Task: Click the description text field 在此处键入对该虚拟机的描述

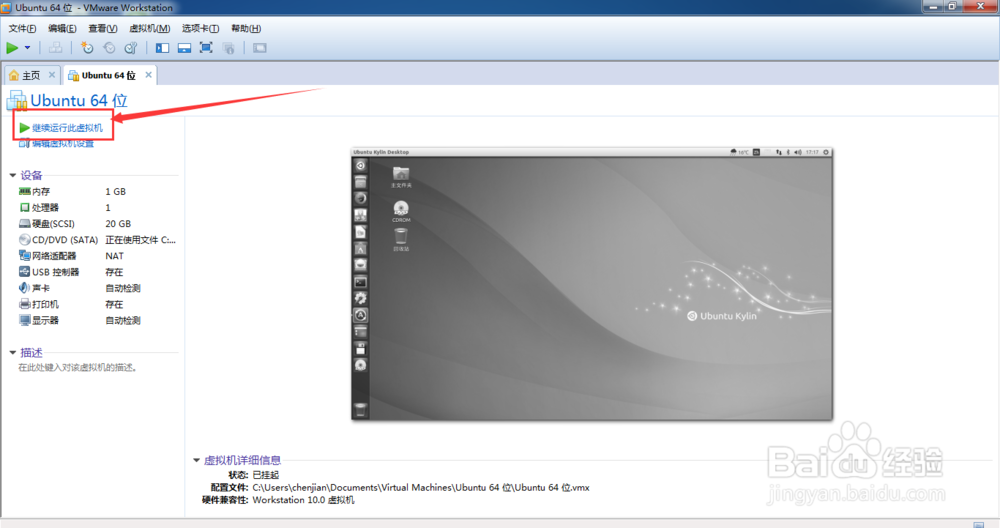Action: point(78,368)
